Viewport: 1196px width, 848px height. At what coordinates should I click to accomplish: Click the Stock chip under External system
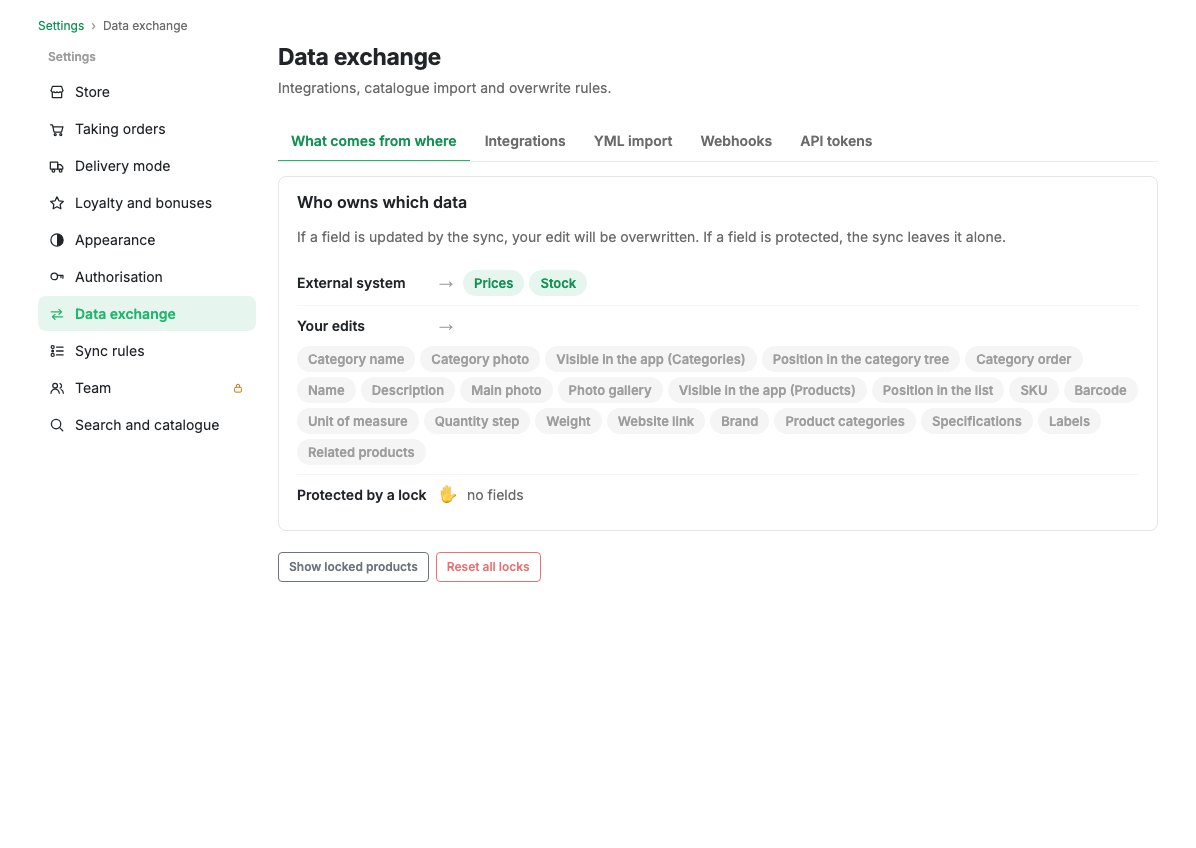[558, 283]
